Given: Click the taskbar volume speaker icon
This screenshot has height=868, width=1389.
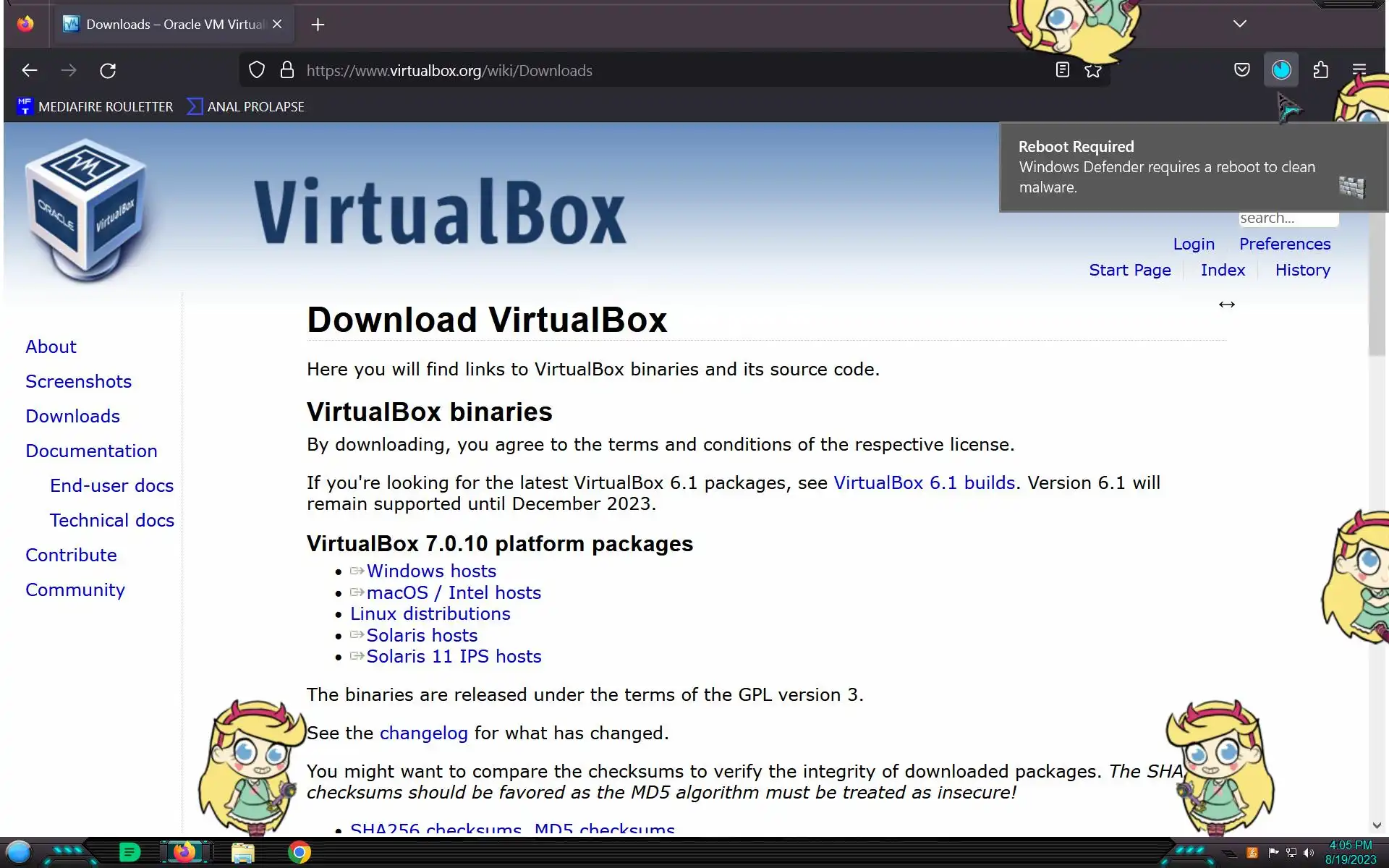Looking at the screenshot, I should click(x=1308, y=853).
